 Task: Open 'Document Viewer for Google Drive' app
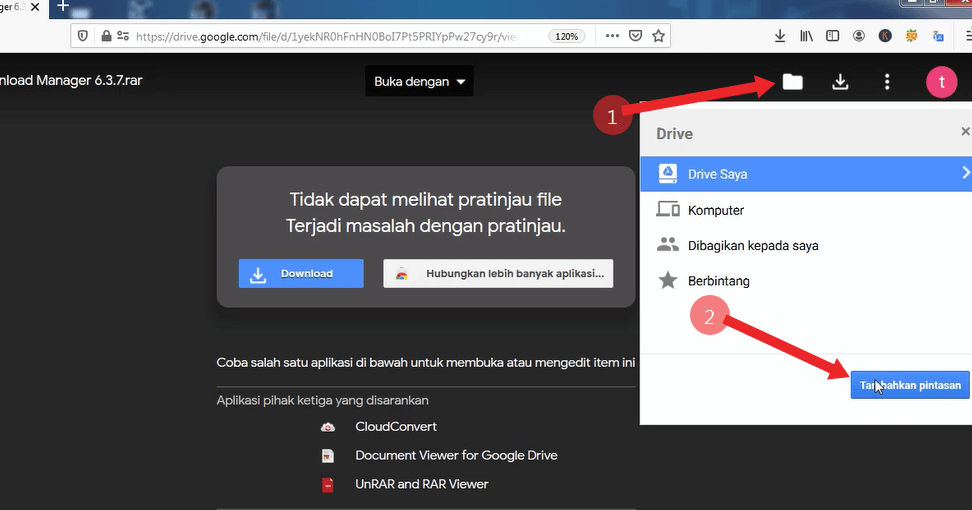[x=456, y=455]
